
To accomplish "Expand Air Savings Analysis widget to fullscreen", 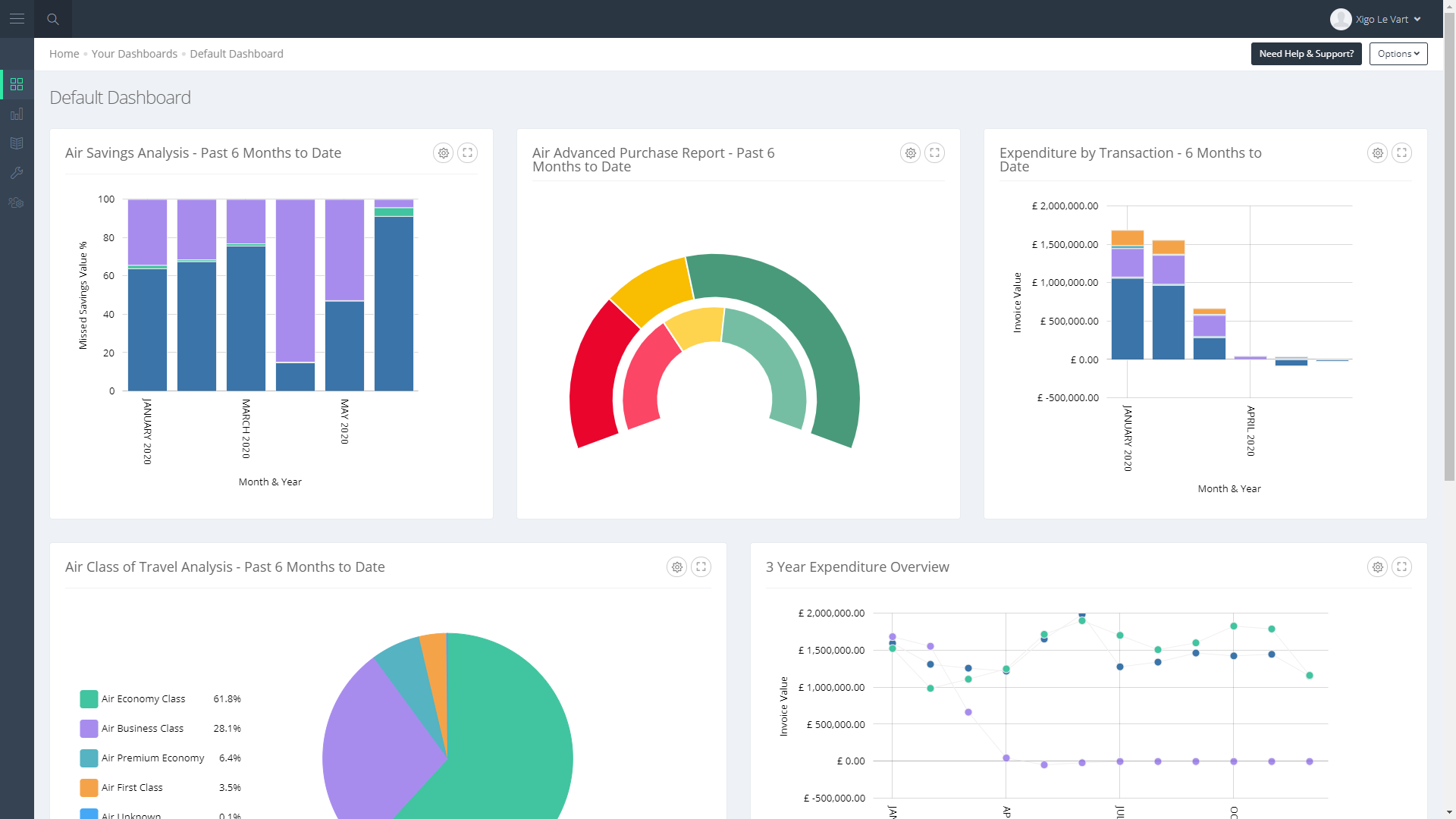I will pos(468,153).
